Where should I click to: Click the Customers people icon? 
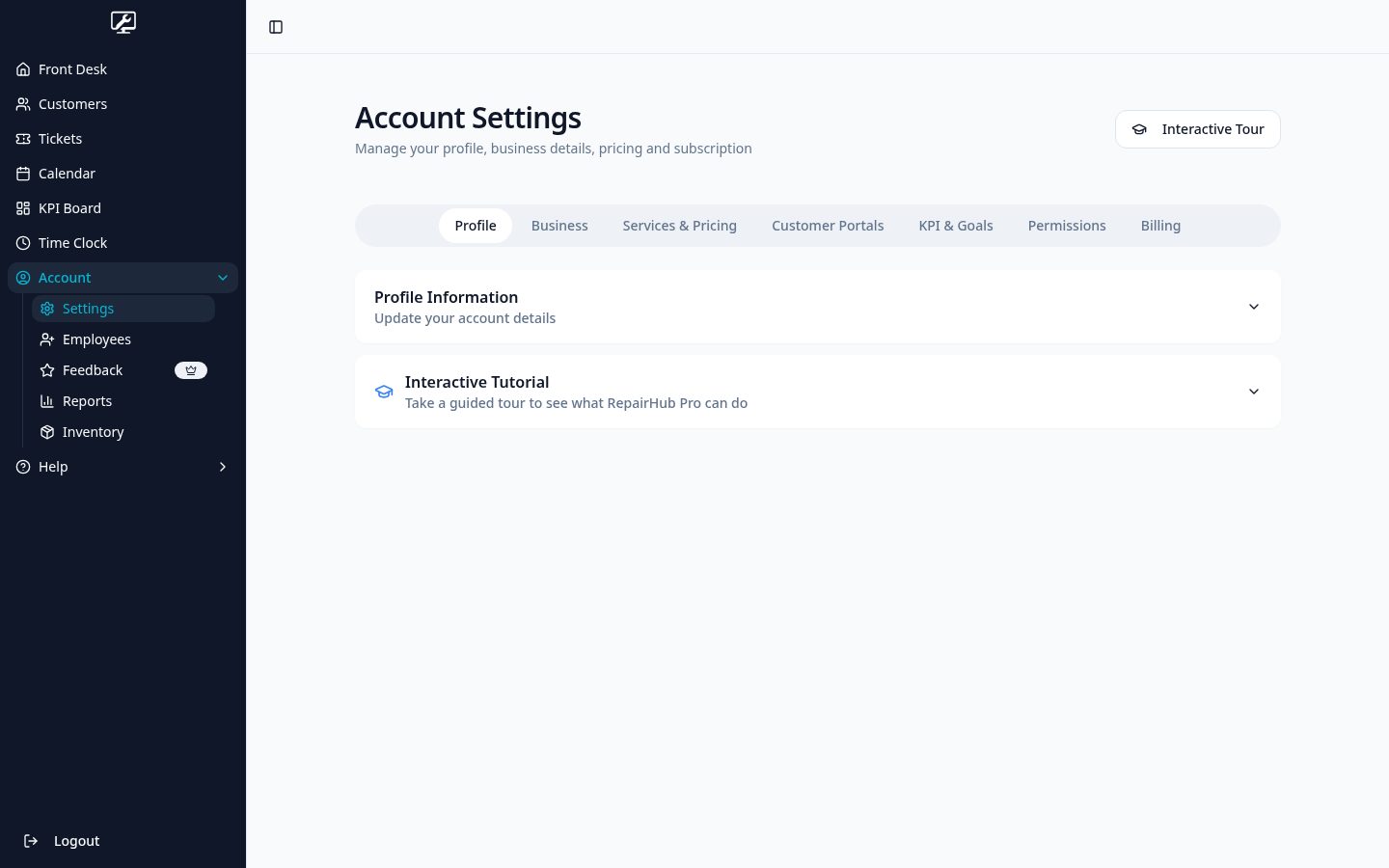pyautogui.click(x=23, y=104)
